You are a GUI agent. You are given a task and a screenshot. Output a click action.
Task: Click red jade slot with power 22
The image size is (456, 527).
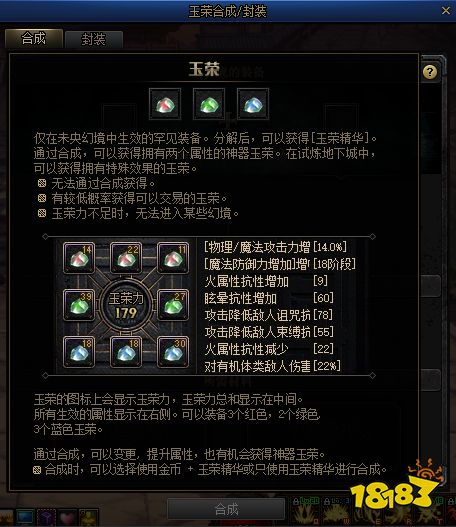coord(126,258)
